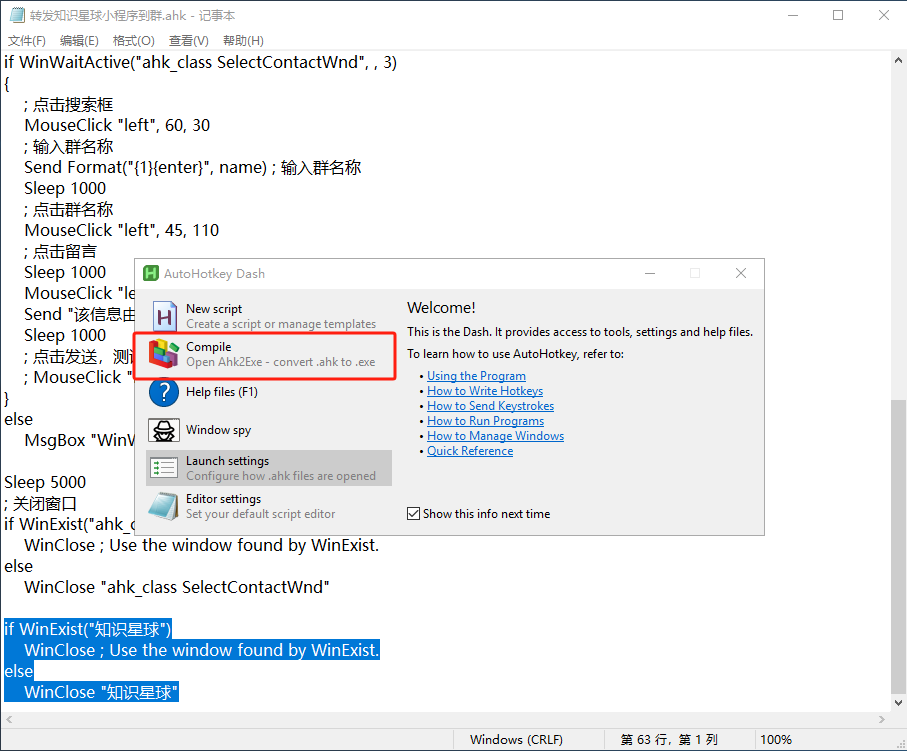Click the Send Format line in script

tap(193, 168)
